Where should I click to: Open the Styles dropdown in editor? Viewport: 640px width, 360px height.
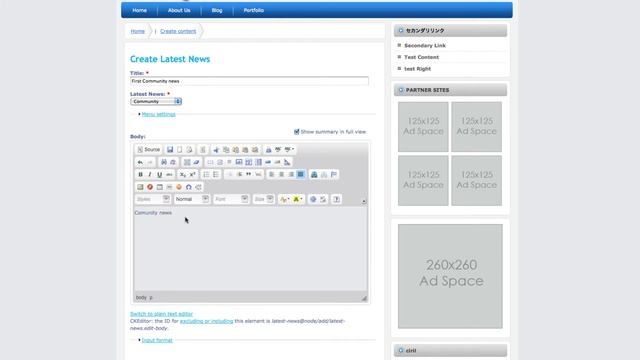pos(153,199)
